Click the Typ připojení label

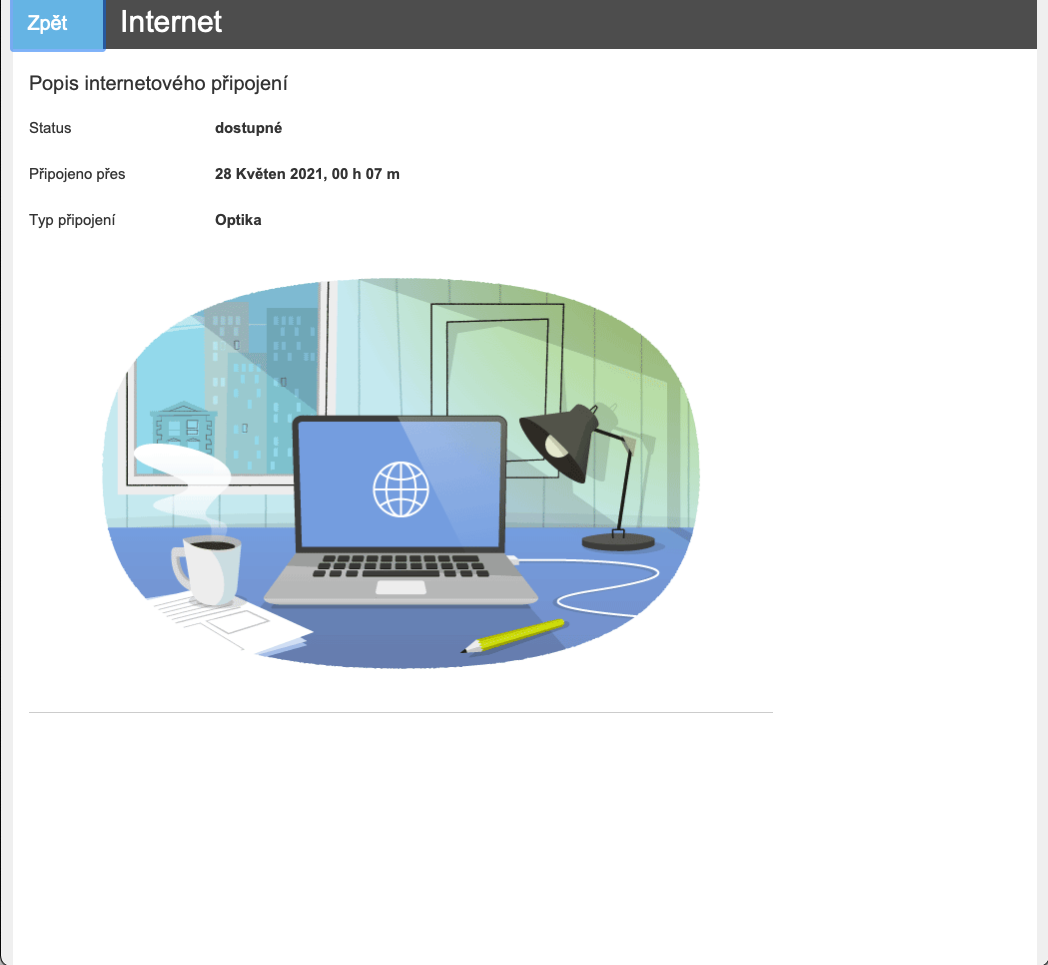point(73,220)
